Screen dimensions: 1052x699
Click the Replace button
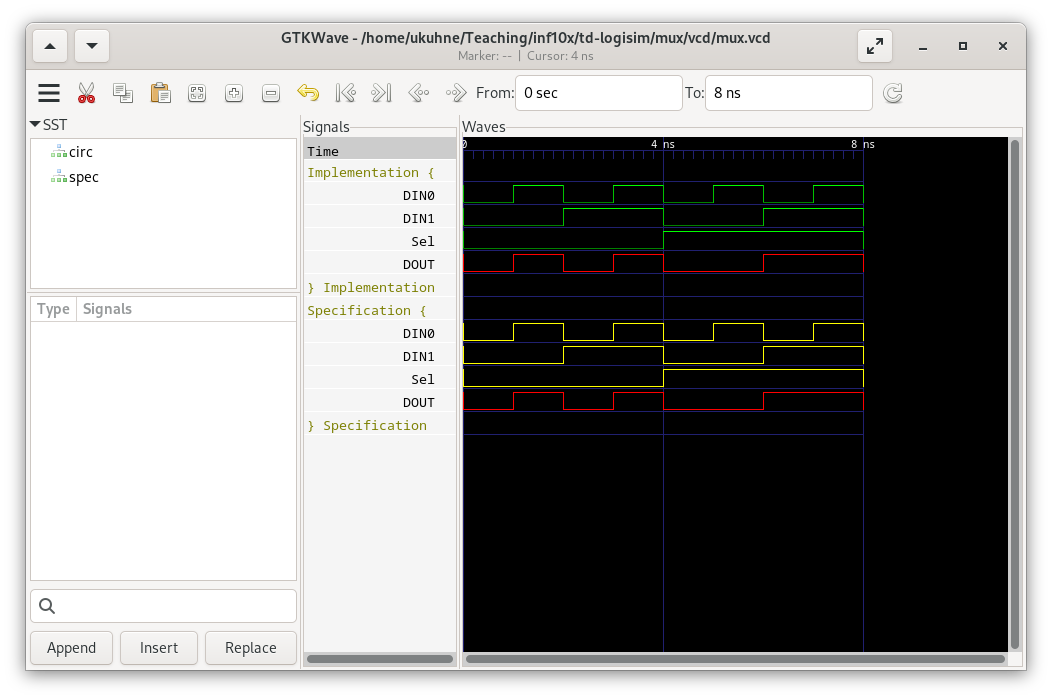tap(251, 648)
